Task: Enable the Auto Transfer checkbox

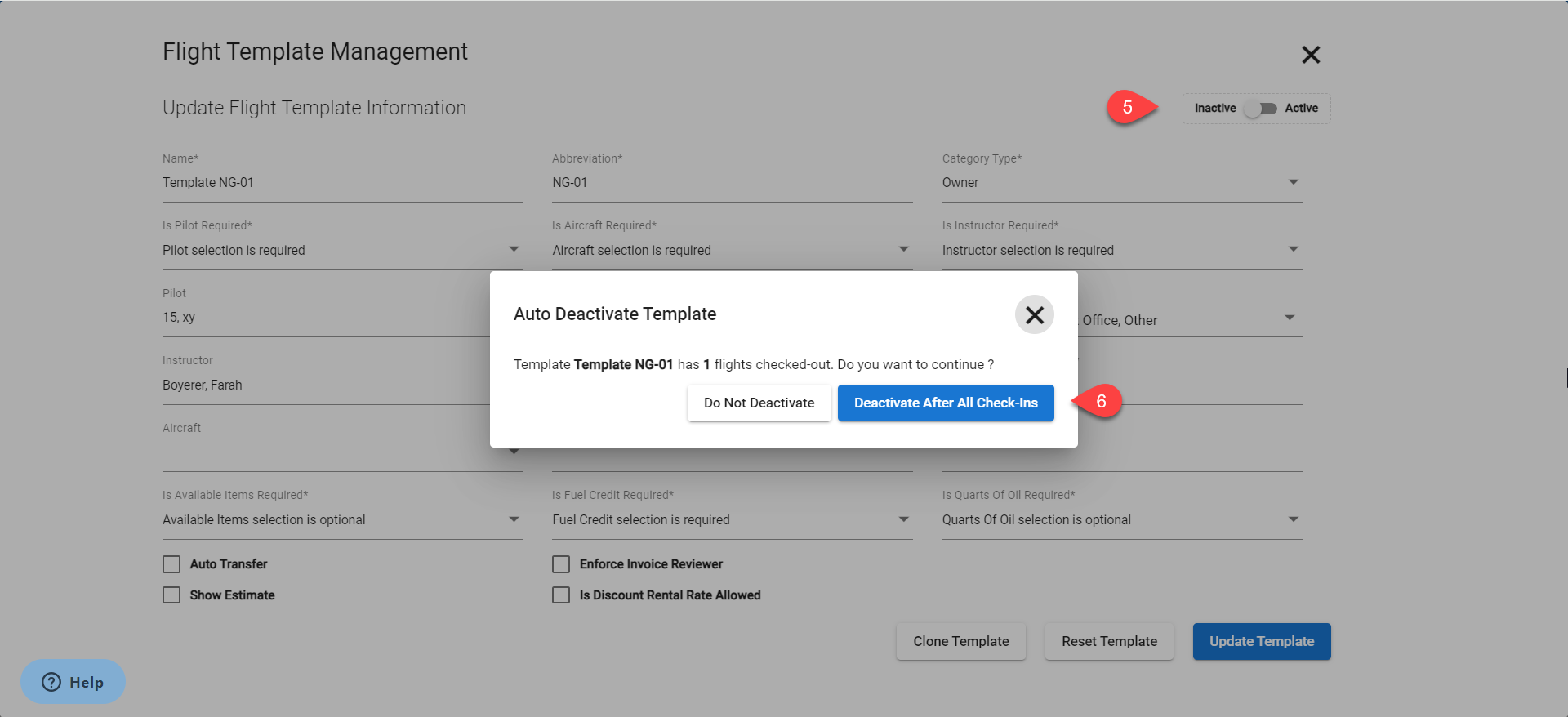Action: pyautogui.click(x=171, y=564)
